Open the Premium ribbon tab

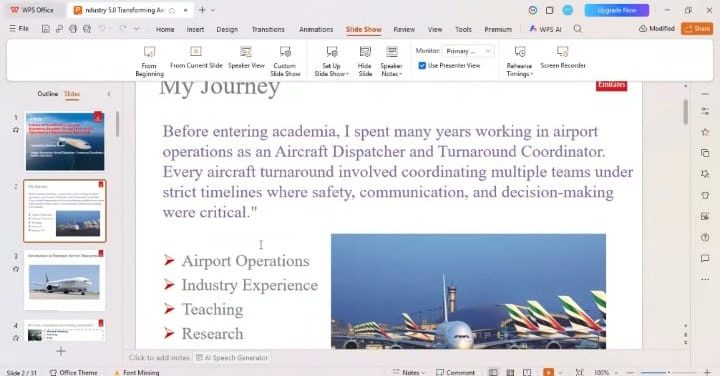tap(498, 29)
